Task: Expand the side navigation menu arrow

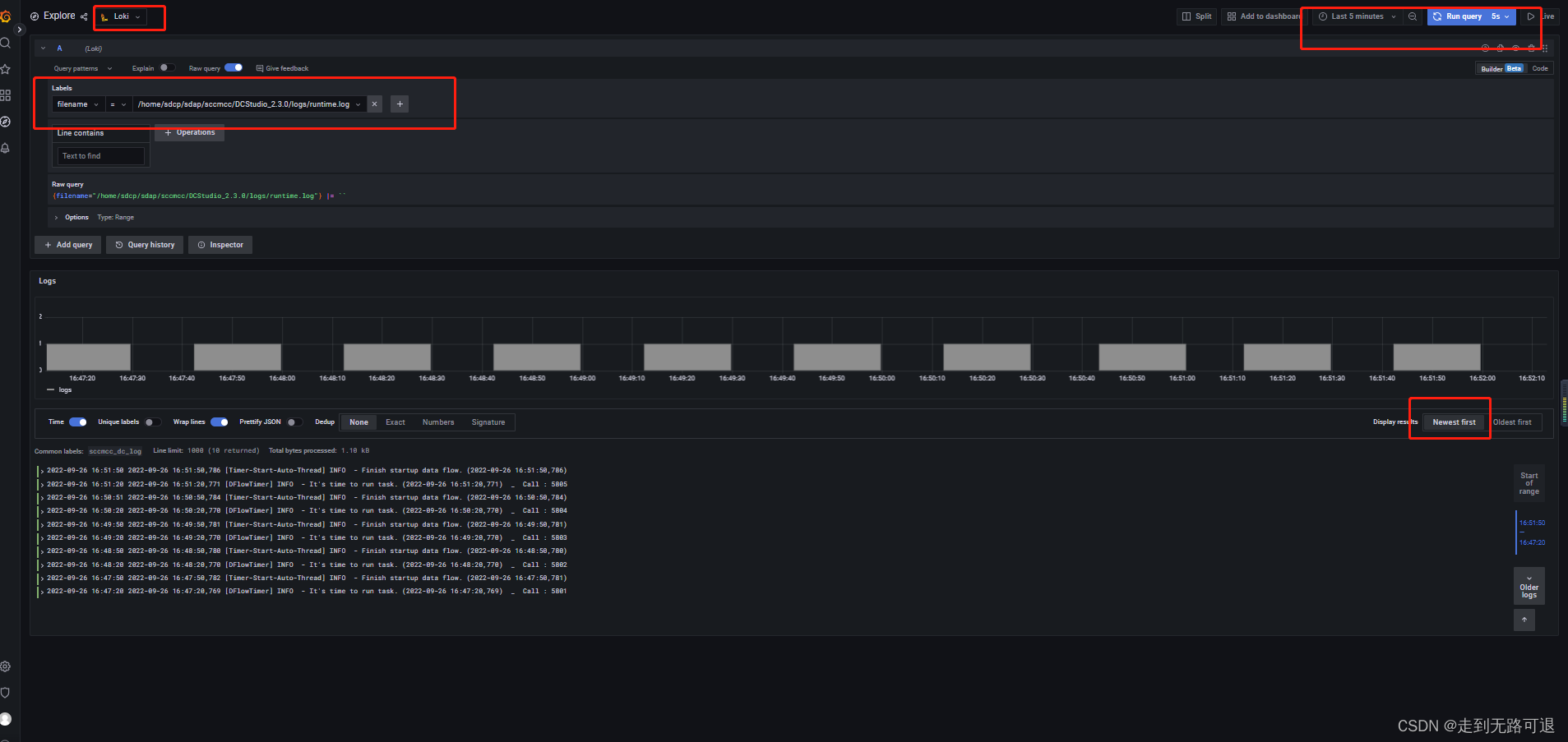Action: click(20, 30)
